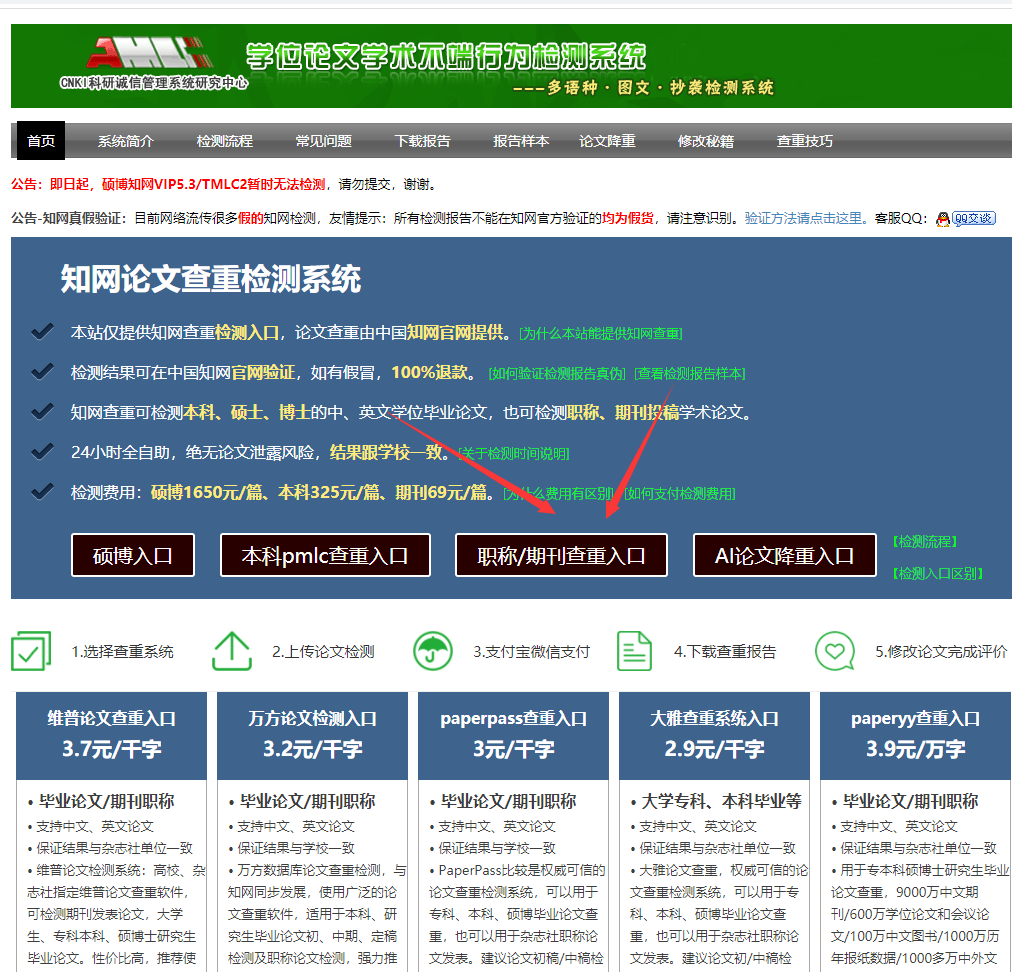1012x972 pixels.
Task: Go to 检测流程 in the navigation bar
Action: [x=225, y=141]
